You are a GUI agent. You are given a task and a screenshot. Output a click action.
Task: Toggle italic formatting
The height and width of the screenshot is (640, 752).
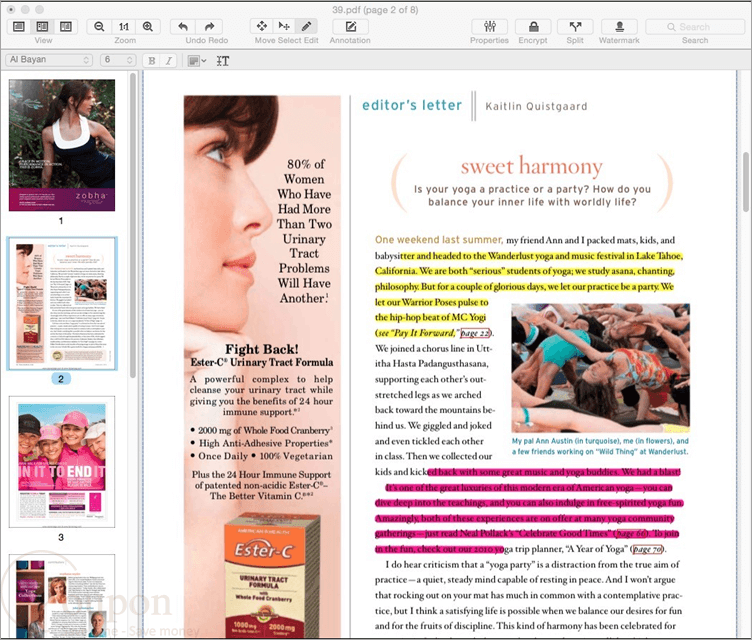pos(168,60)
